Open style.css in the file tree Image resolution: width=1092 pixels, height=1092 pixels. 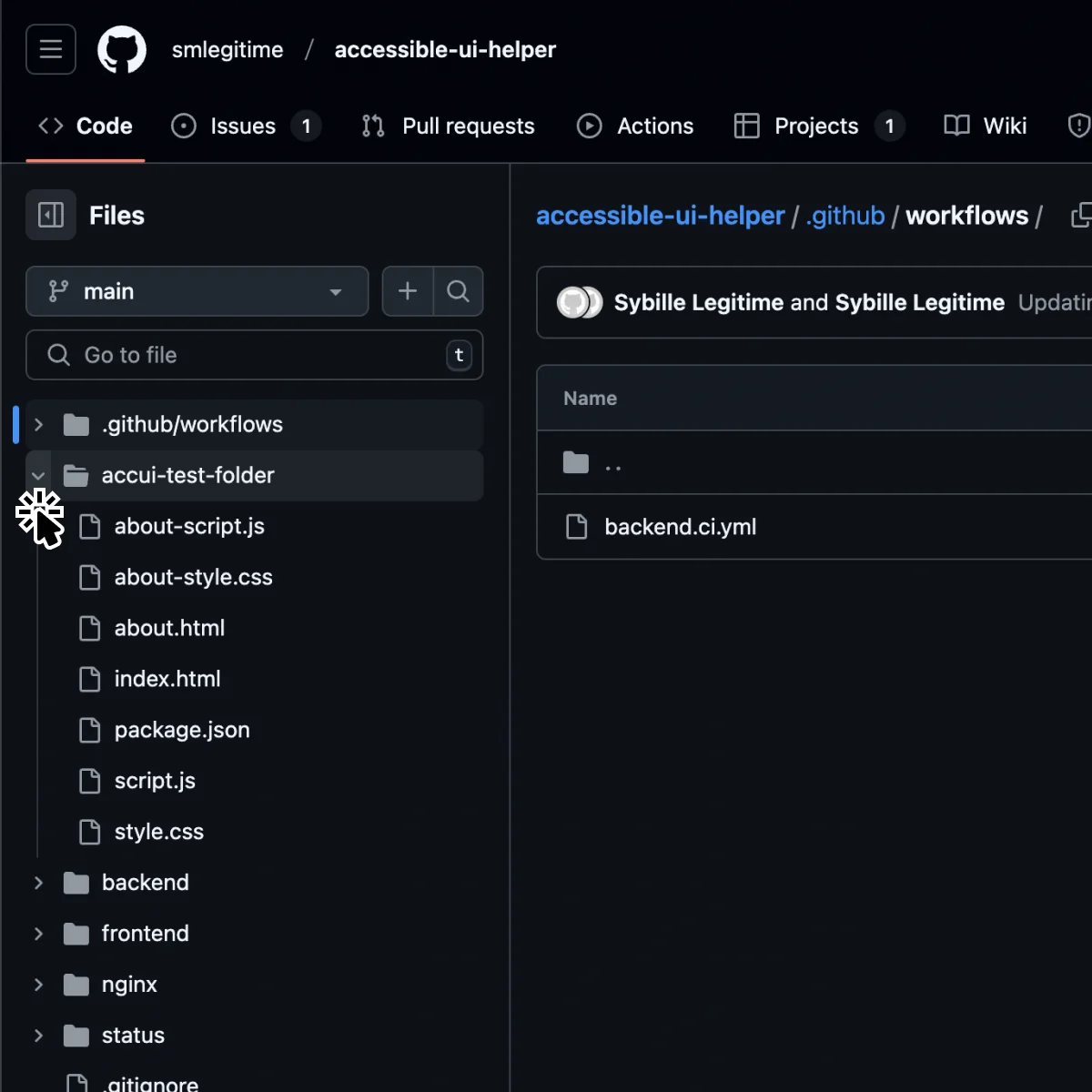pos(159,832)
